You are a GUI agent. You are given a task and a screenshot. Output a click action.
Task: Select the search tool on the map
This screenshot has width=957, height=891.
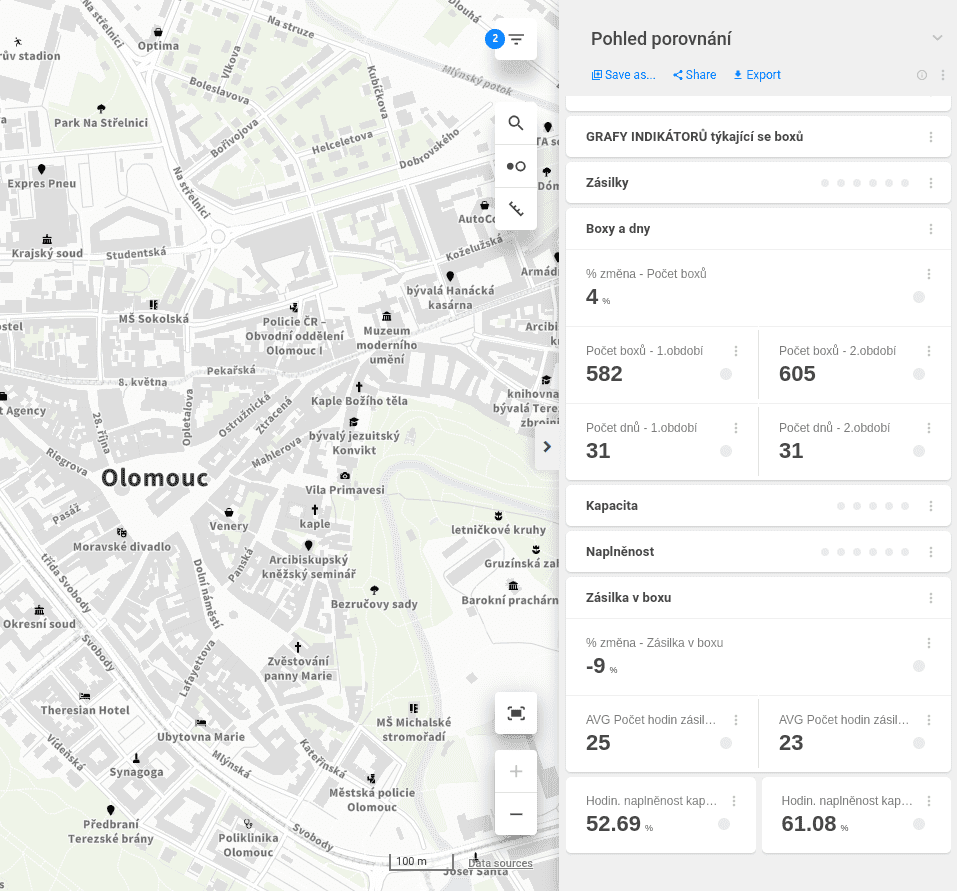pyautogui.click(x=515, y=123)
